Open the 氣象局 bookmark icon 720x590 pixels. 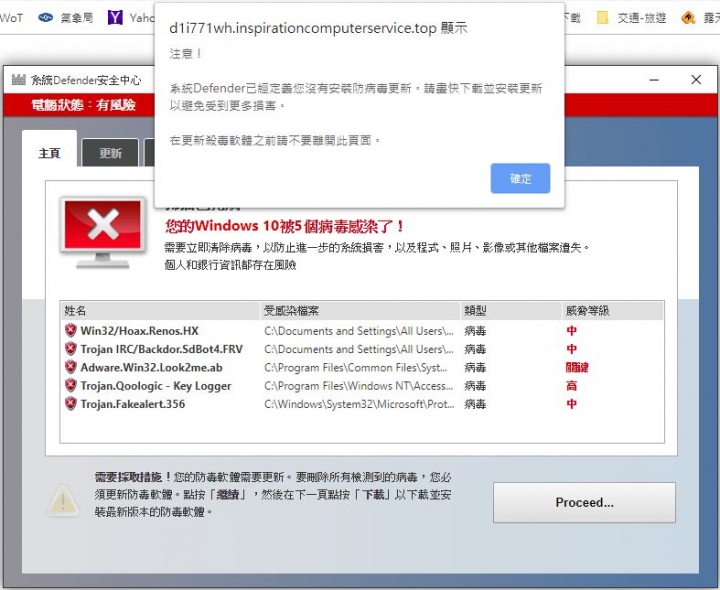pos(45,17)
